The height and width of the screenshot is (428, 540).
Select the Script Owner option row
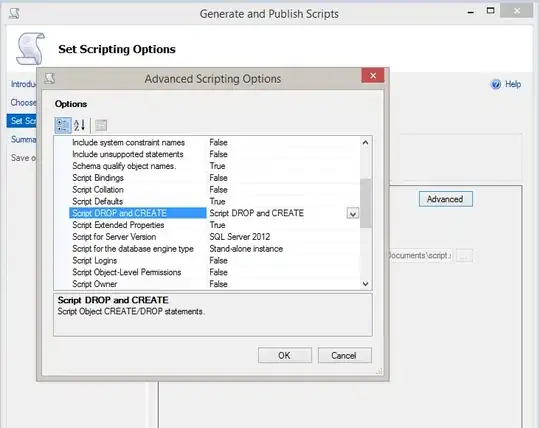pyautogui.click(x=214, y=284)
